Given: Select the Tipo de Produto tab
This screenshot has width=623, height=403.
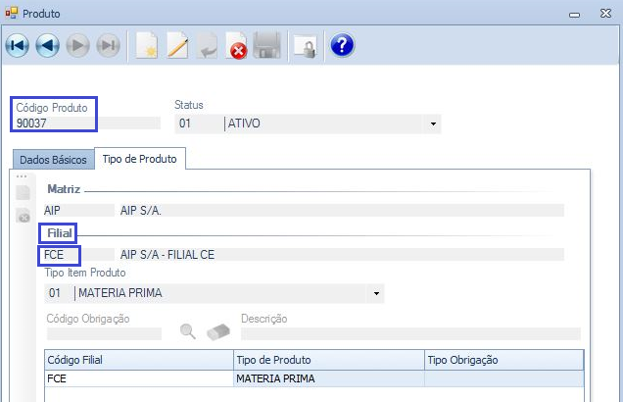Looking at the screenshot, I should pos(139,159).
